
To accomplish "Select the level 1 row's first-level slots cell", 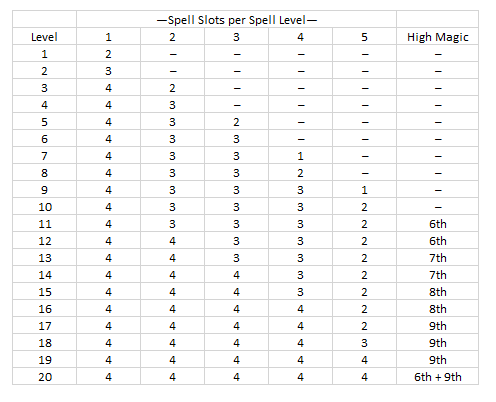I will (108, 54).
